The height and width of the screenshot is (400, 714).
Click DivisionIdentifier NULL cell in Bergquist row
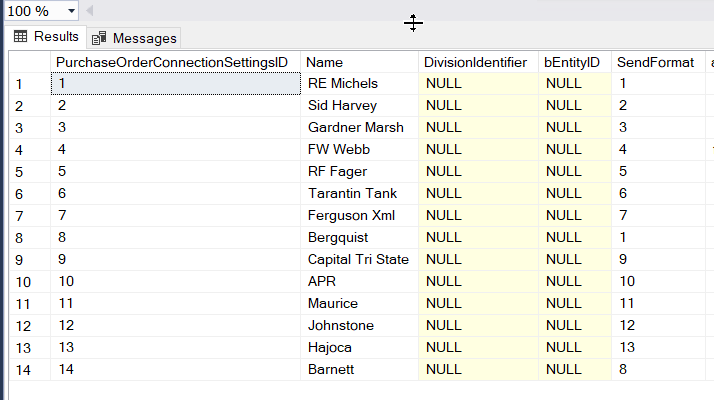pyautogui.click(x=478, y=237)
